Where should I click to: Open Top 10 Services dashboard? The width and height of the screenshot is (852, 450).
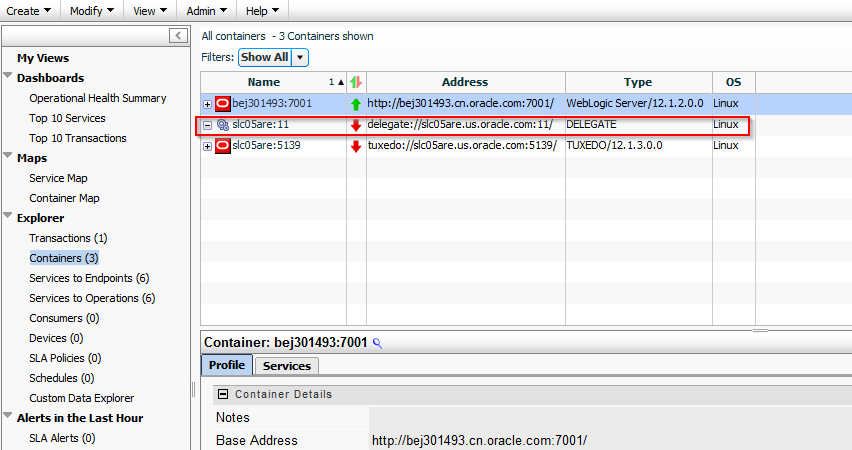(x=67, y=118)
